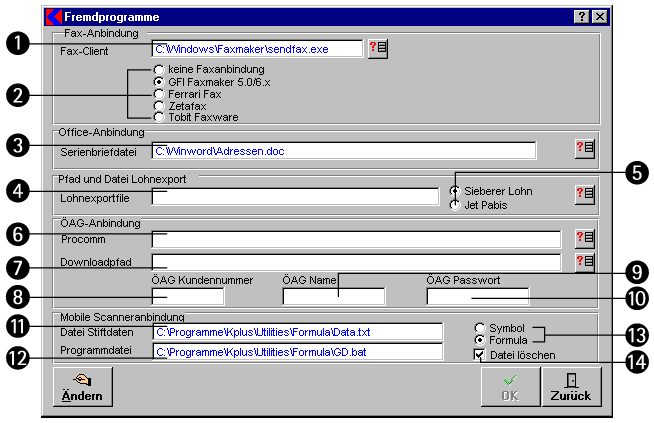The height and width of the screenshot is (423, 654).
Task: Select the 'keine Faxanbindung' radio option
Action: 159,69
